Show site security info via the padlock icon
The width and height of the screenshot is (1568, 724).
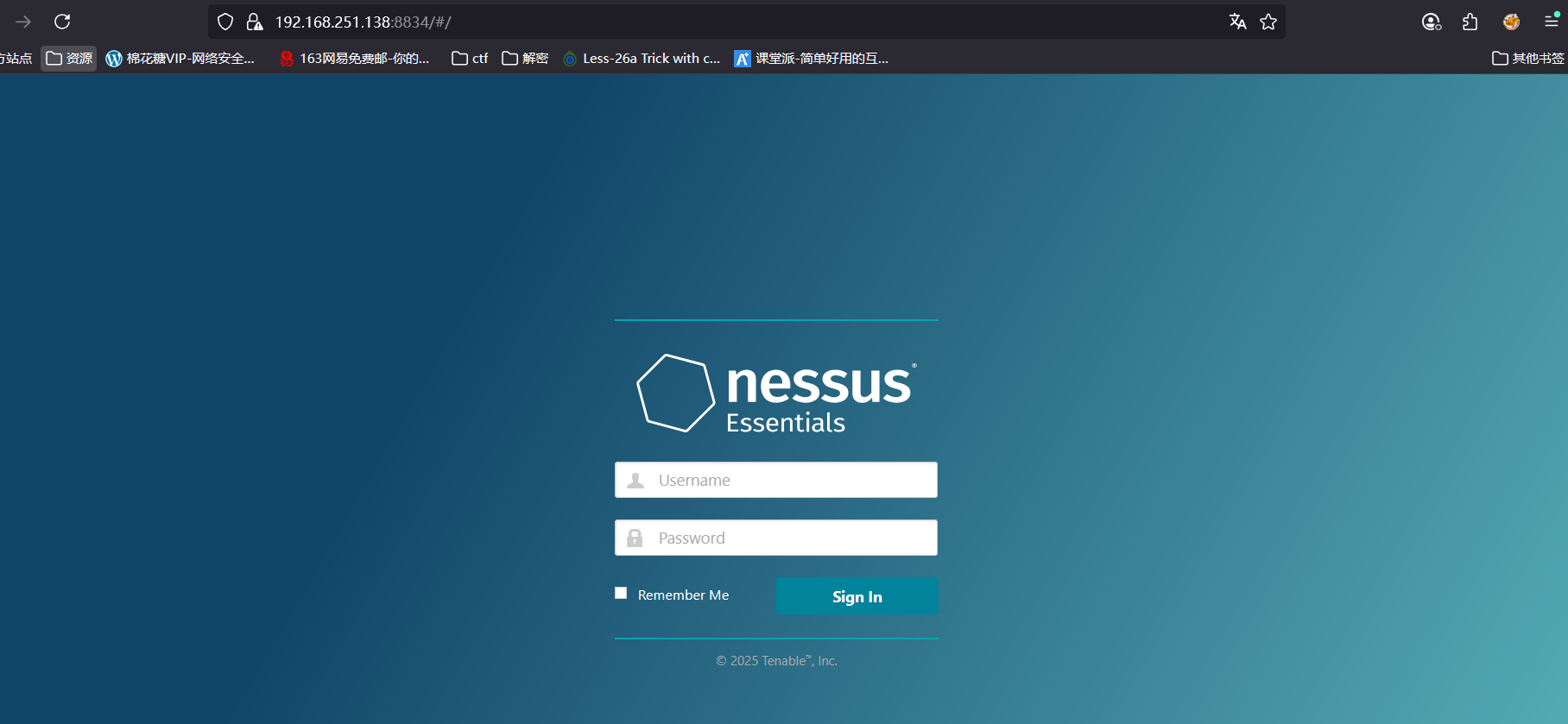click(255, 22)
